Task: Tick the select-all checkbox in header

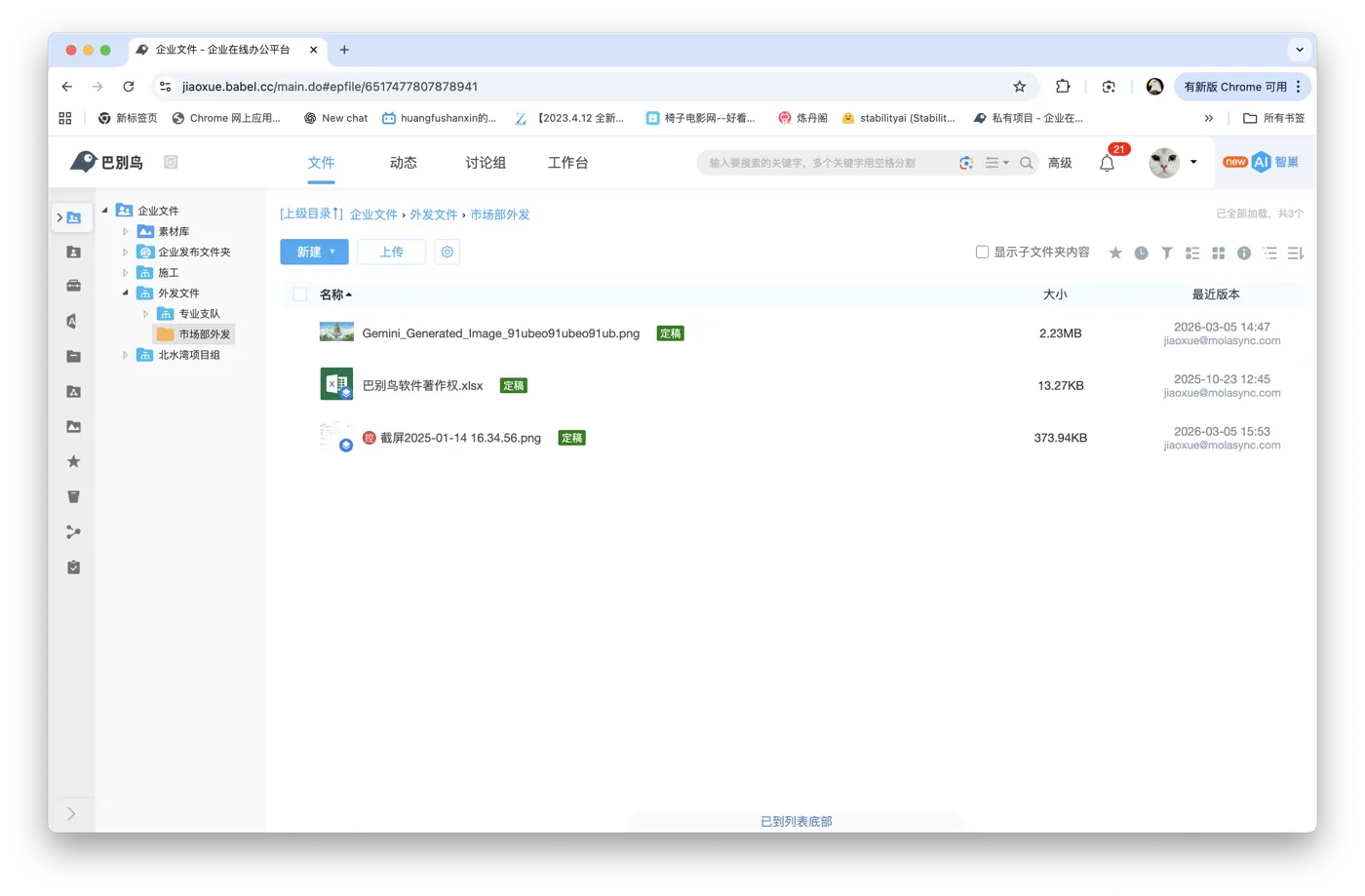Action: tap(300, 294)
